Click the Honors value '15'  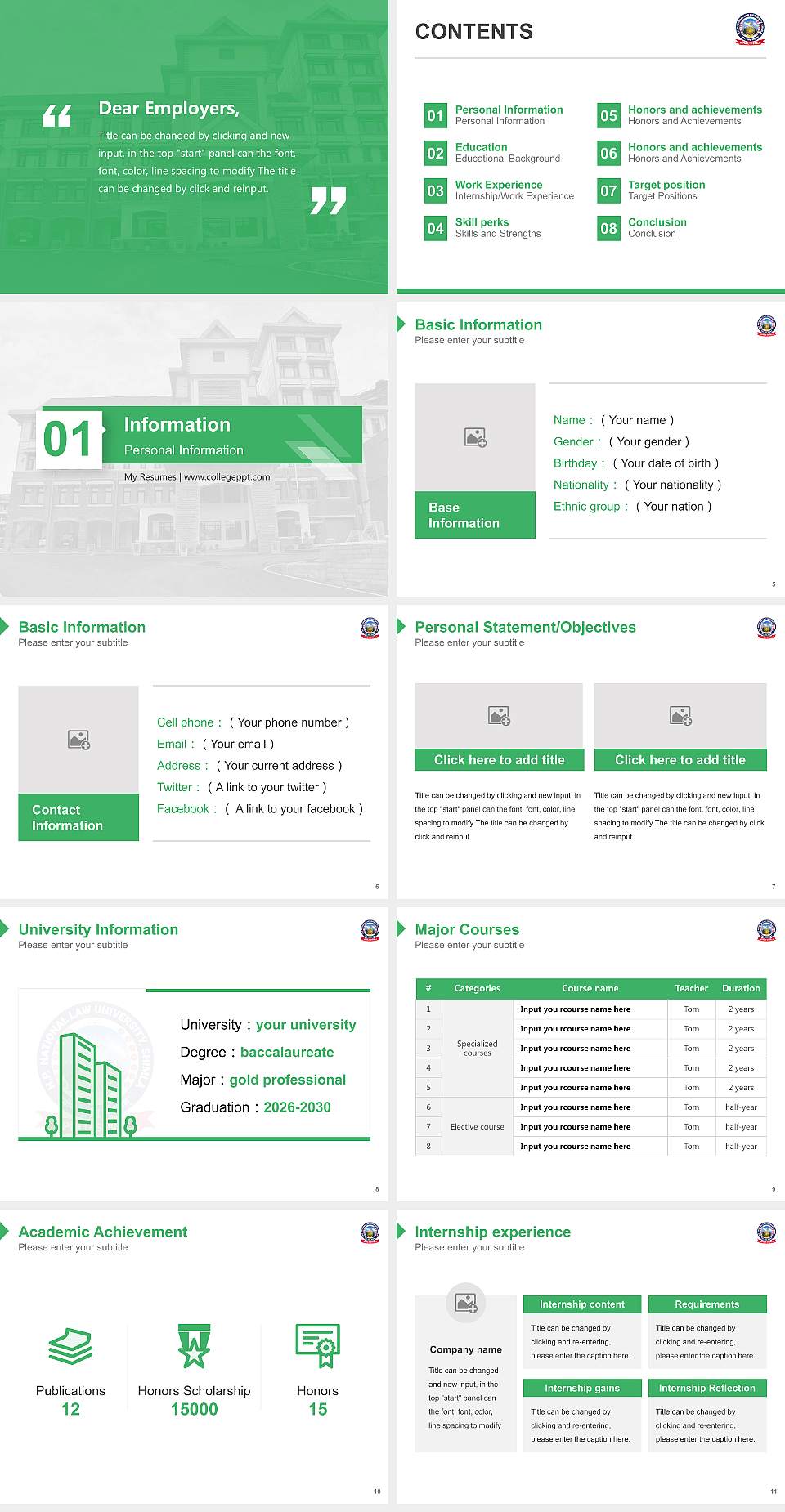(x=318, y=1410)
